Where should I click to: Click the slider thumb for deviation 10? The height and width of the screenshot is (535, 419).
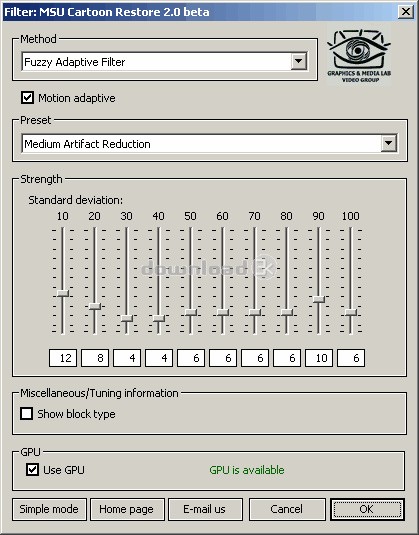63,293
